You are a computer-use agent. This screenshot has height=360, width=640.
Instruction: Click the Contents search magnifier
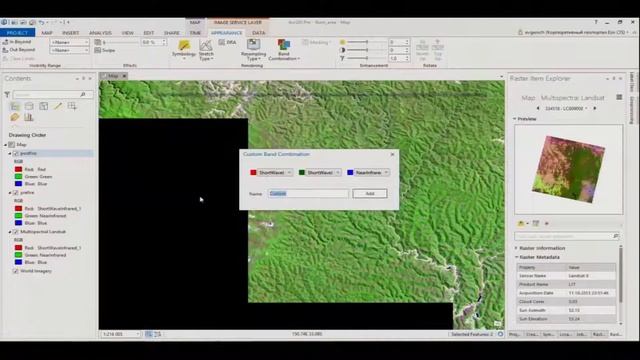coord(83,95)
